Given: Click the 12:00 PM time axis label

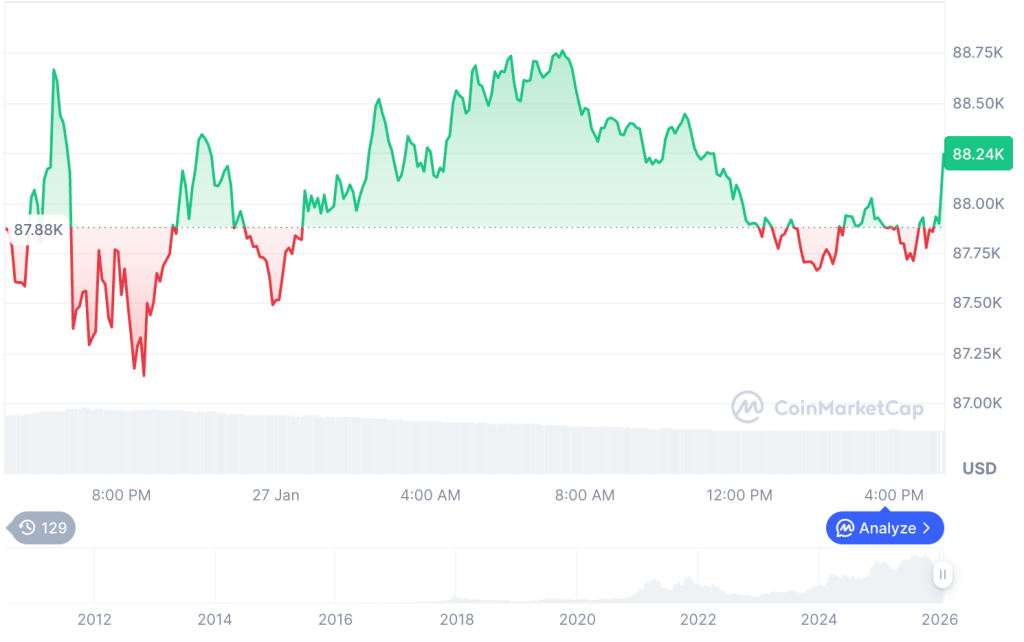Looking at the screenshot, I should click(739, 494).
